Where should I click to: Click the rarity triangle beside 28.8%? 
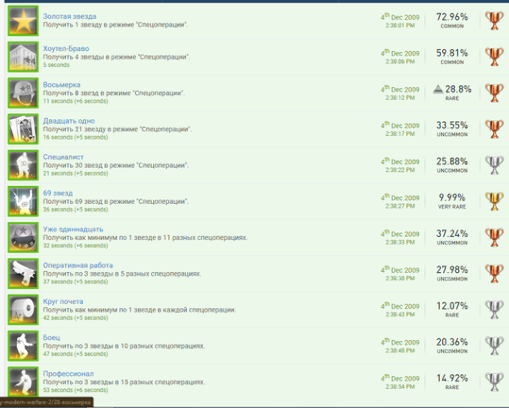coord(438,89)
